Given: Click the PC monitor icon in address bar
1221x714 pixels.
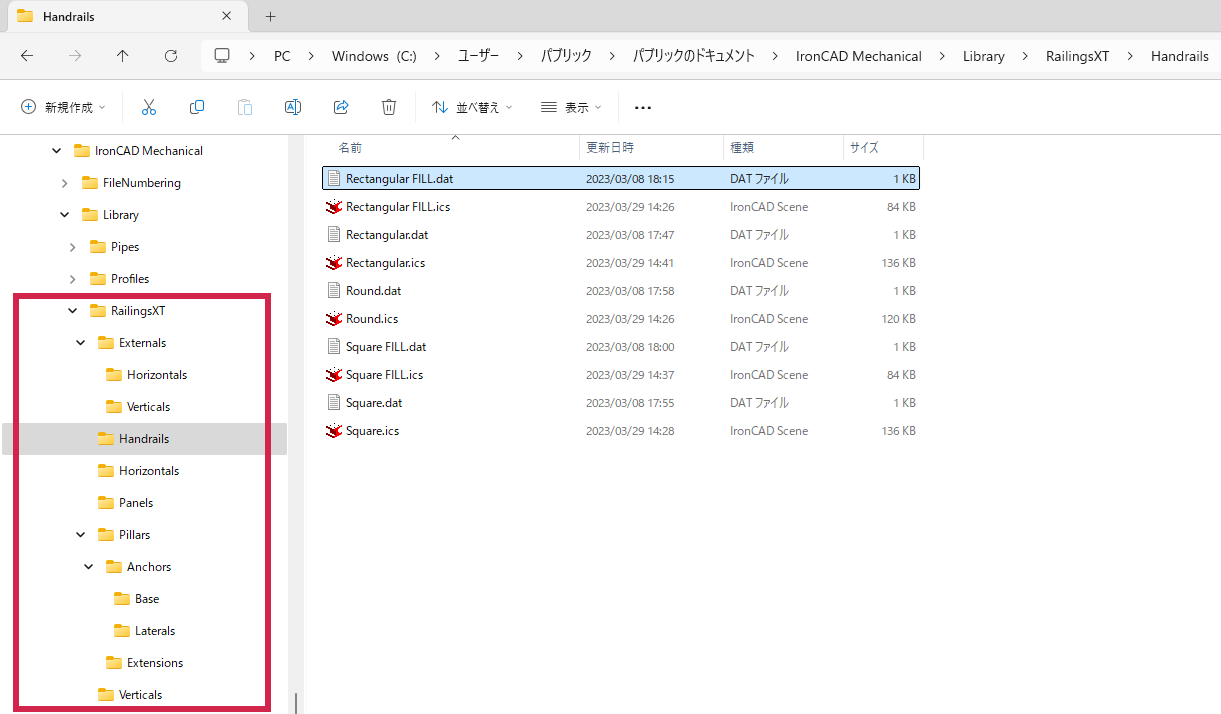Looking at the screenshot, I should click(x=222, y=56).
